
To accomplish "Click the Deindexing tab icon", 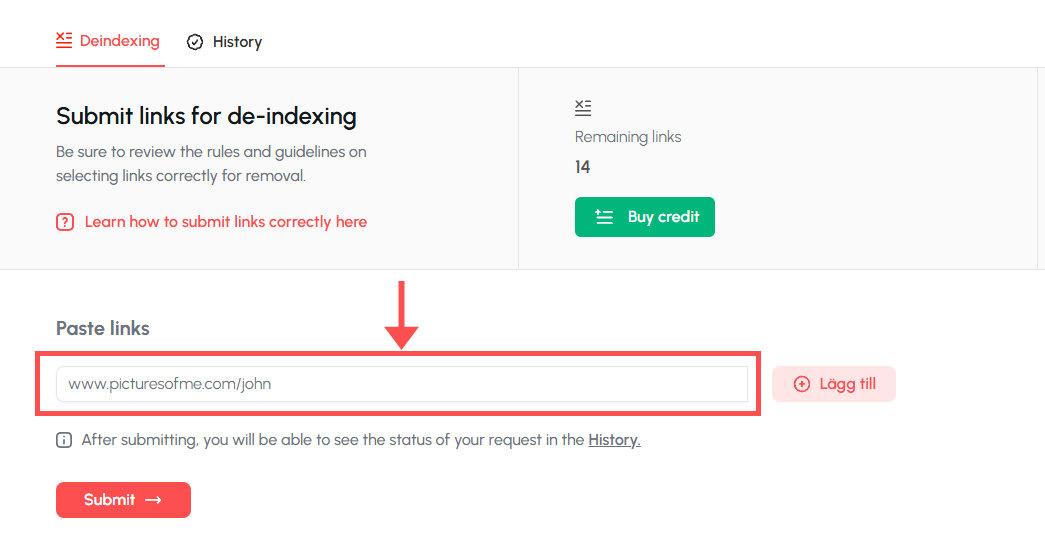I will click(x=64, y=41).
